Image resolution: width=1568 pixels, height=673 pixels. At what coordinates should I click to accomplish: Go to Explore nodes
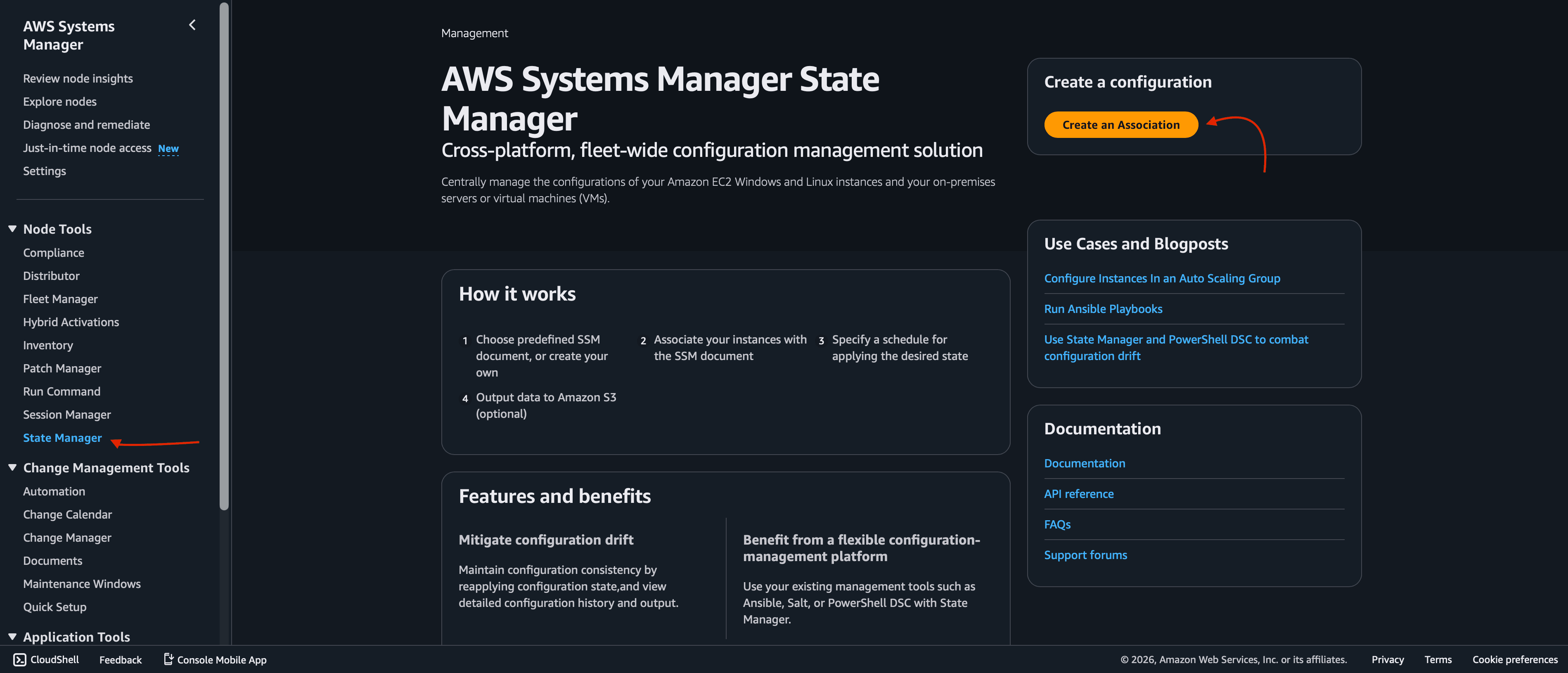coord(59,102)
